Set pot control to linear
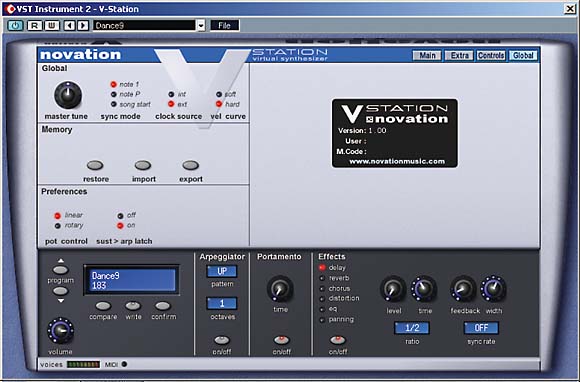The image size is (580, 382). click(58, 216)
